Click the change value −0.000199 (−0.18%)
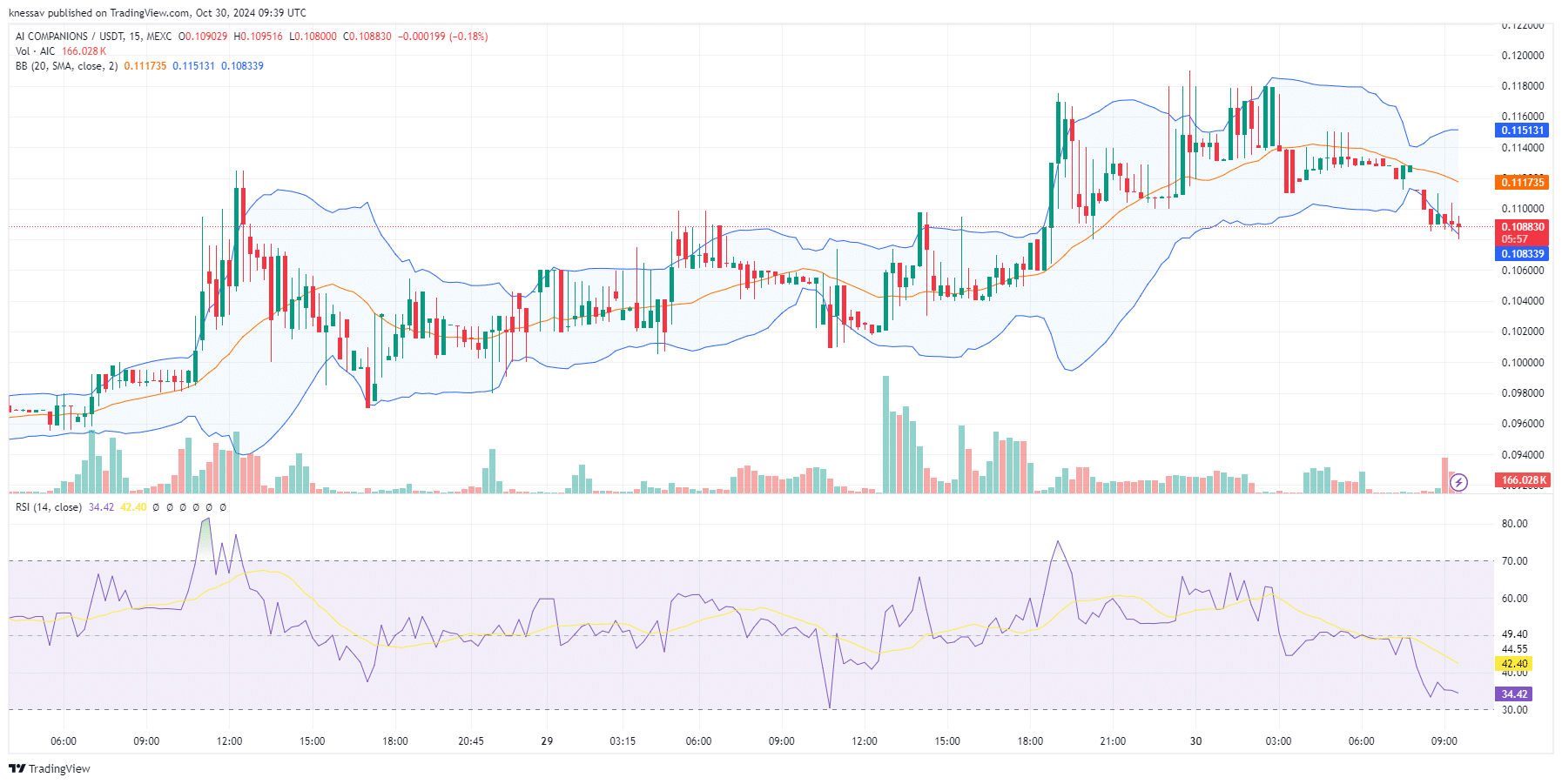The width and height of the screenshot is (1562, 784). click(x=443, y=37)
